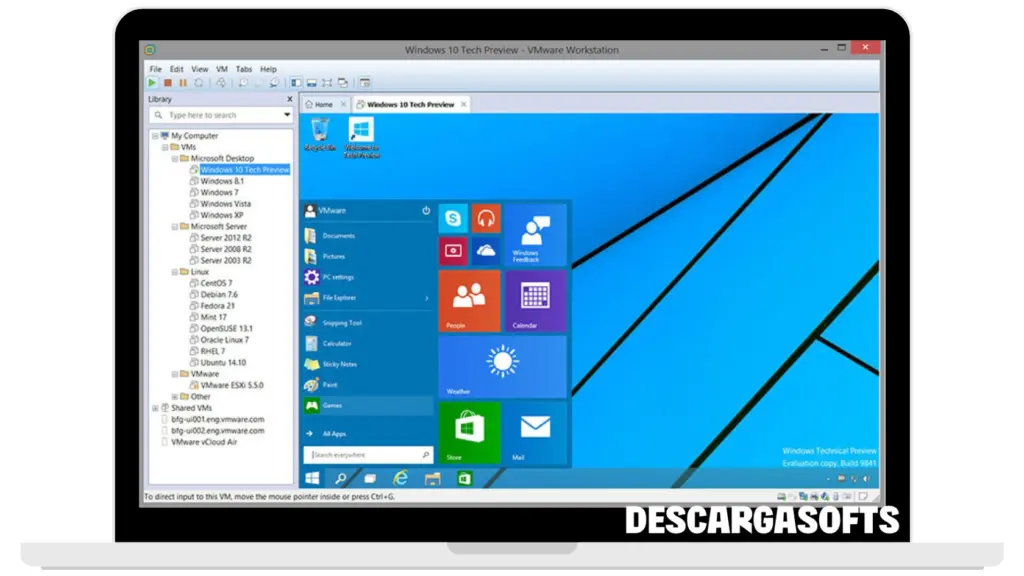Open the Skype tile in Start menu
This screenshot has height=576, width=1024.
(x=453, y=218)
